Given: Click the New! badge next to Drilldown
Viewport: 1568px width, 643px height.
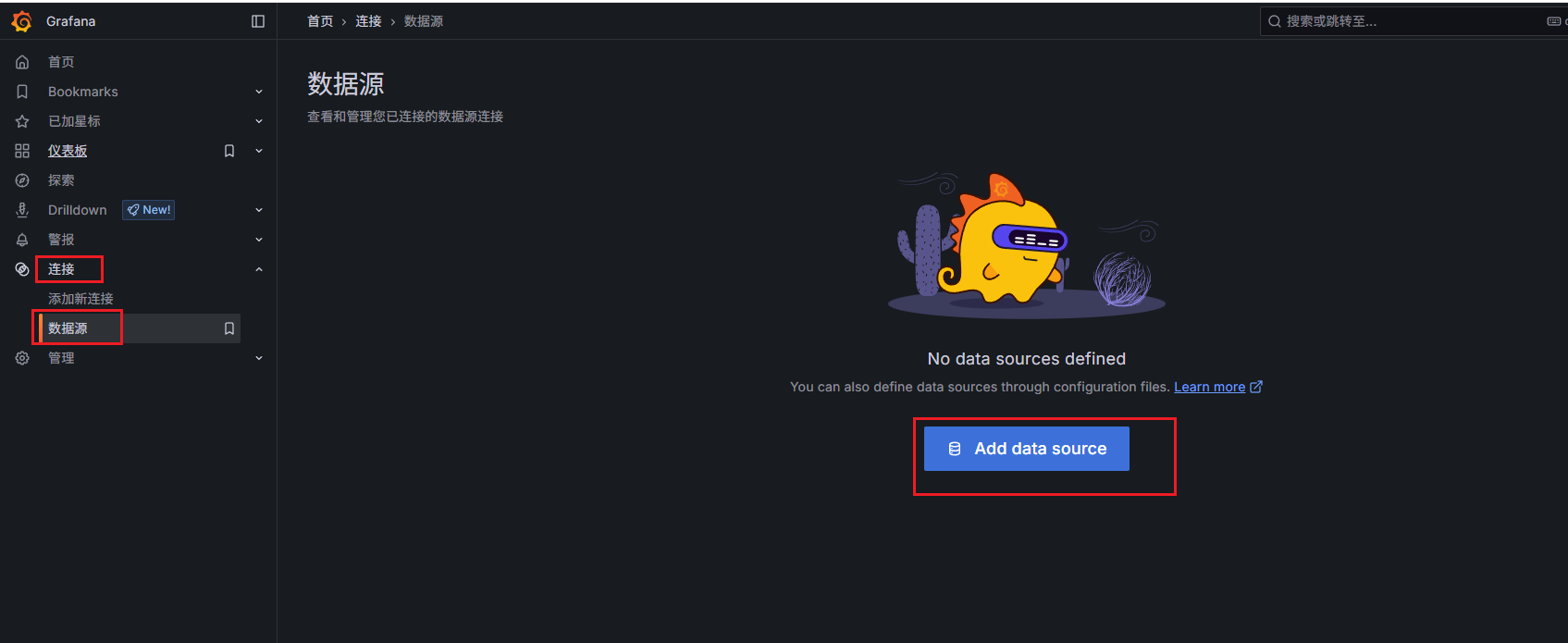Looking at the screenshot, I should (149, 210).
